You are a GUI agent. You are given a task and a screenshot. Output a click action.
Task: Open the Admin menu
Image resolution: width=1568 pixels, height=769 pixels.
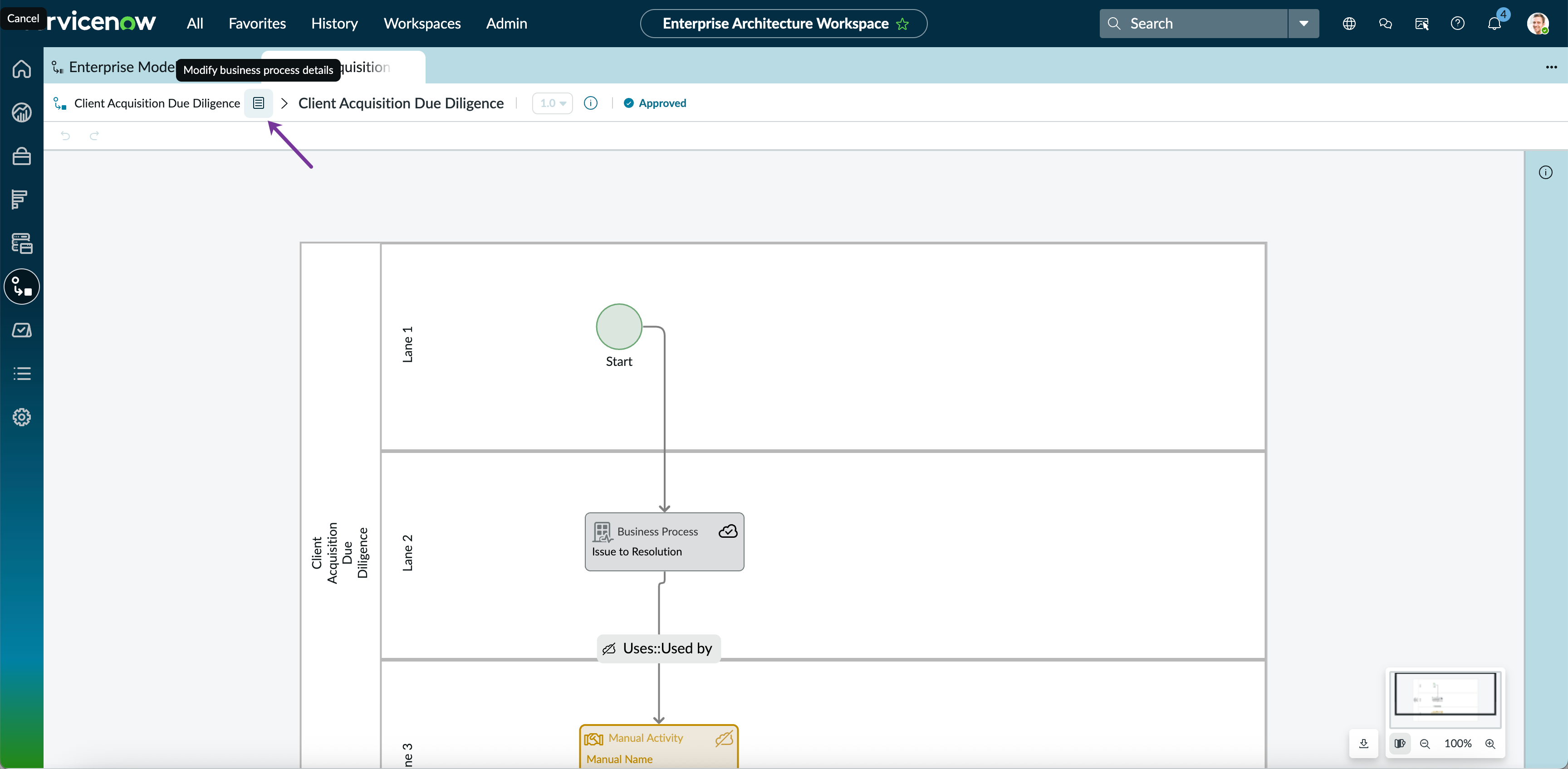(x=506, y=24)
